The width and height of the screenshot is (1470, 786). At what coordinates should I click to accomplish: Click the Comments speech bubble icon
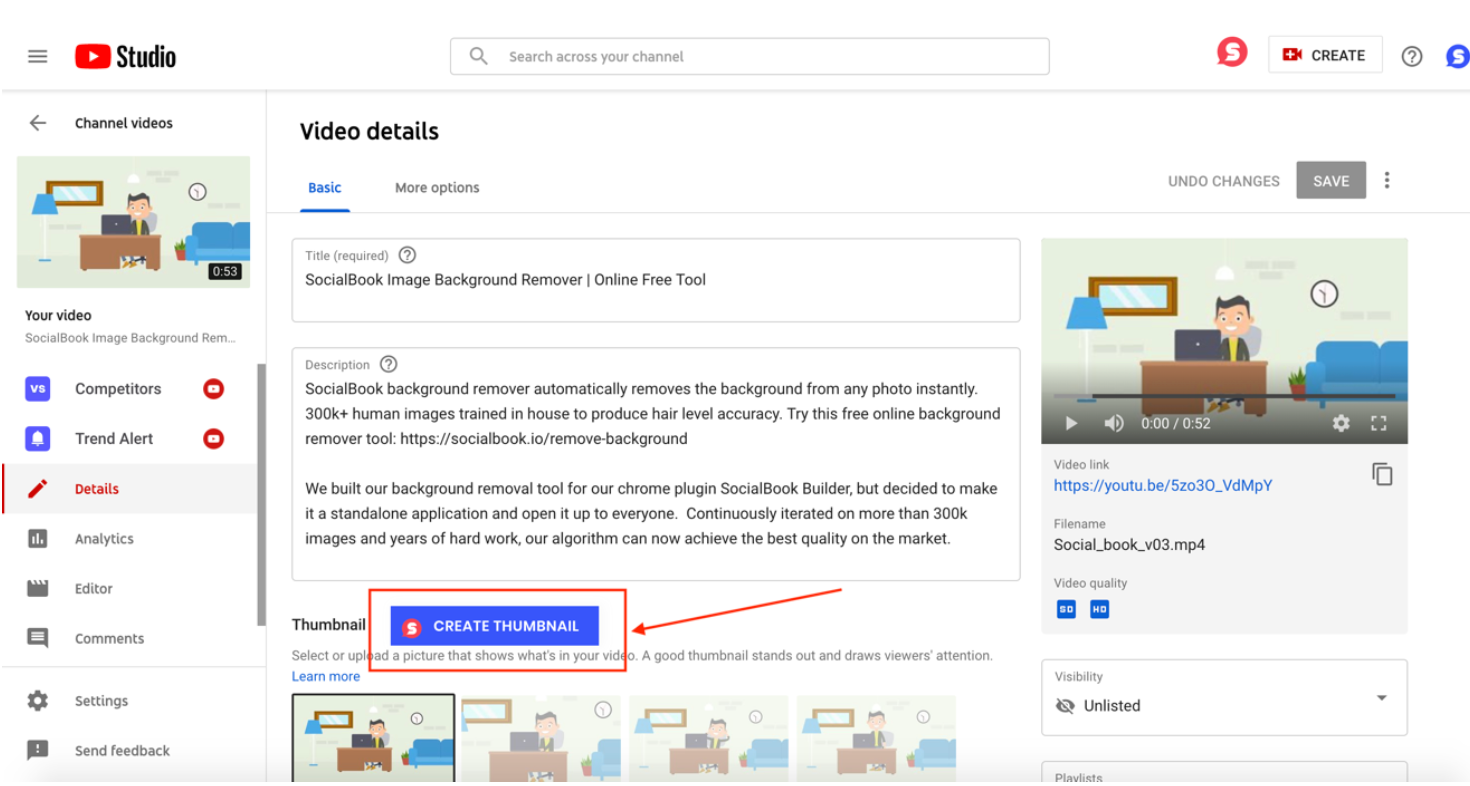(x=38, y=638)
